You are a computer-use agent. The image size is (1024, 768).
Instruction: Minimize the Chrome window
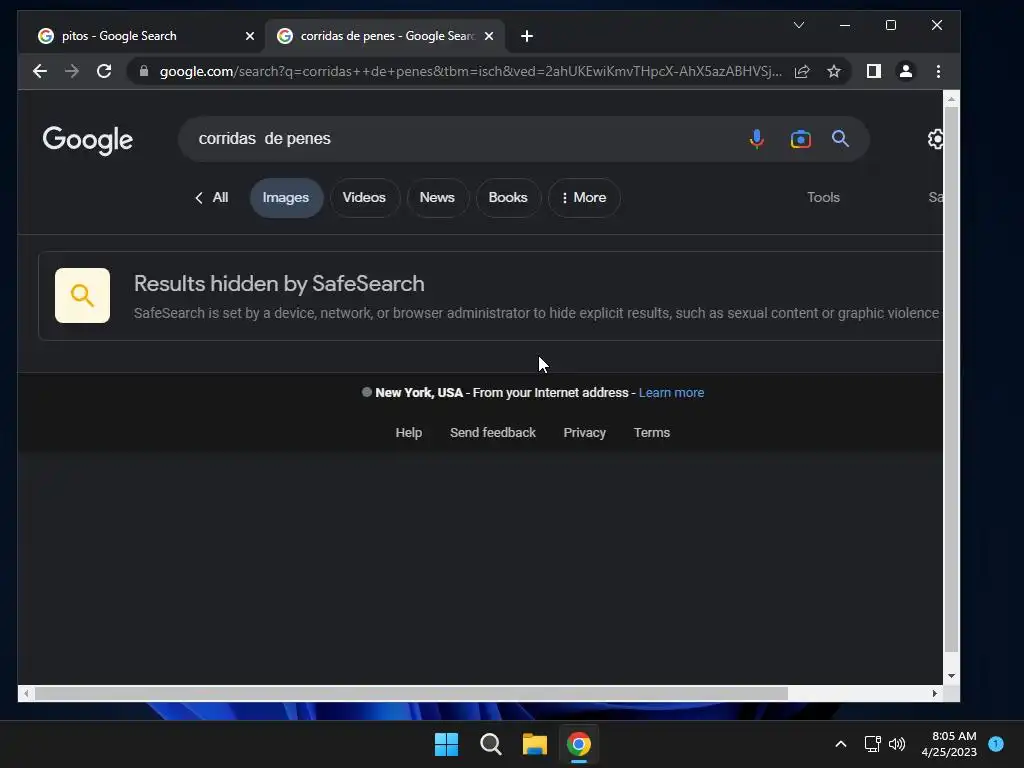pyautogui.click(x=844, y=25)
